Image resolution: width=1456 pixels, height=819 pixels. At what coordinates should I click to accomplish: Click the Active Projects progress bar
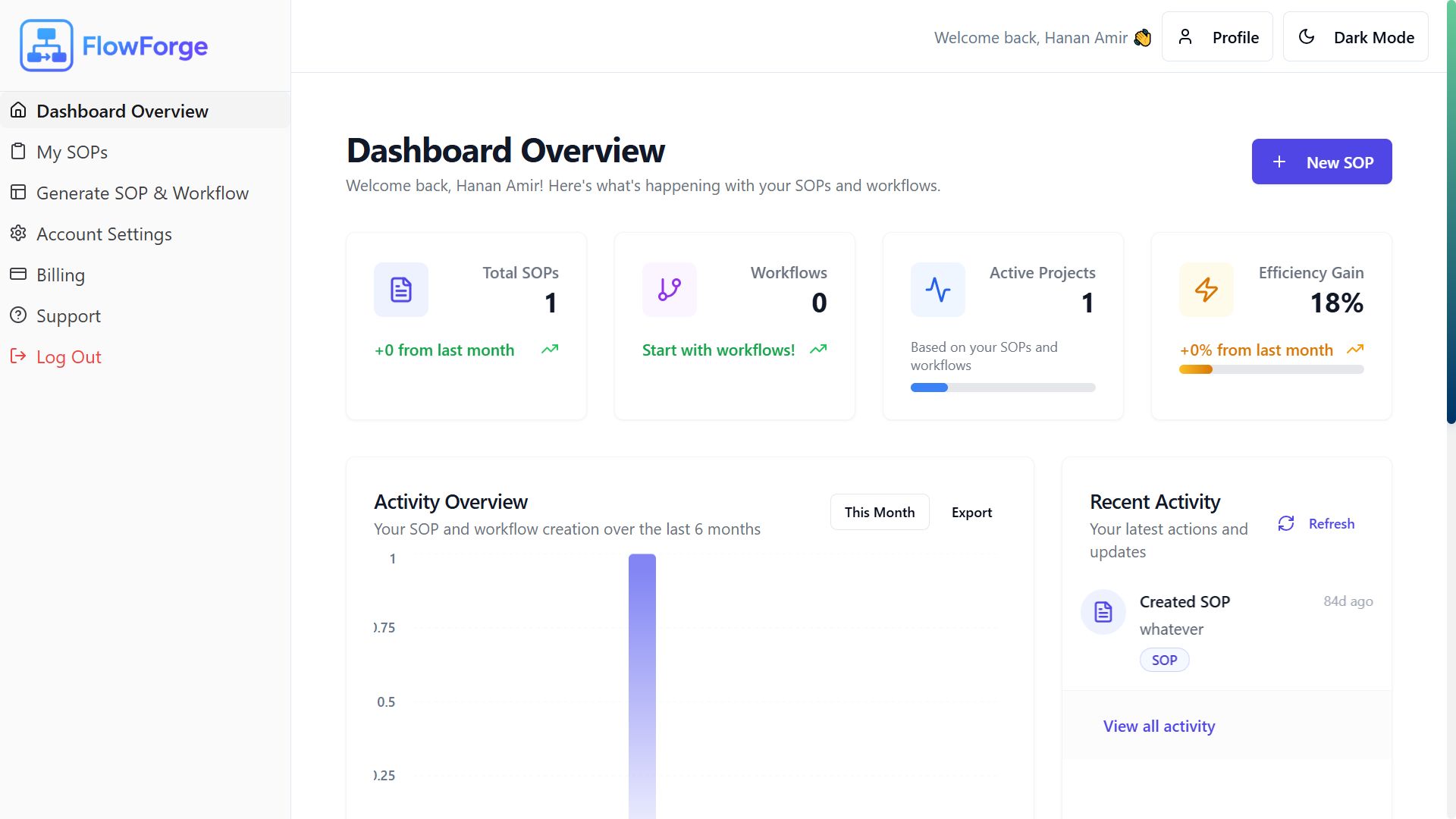coord(1003,388)
